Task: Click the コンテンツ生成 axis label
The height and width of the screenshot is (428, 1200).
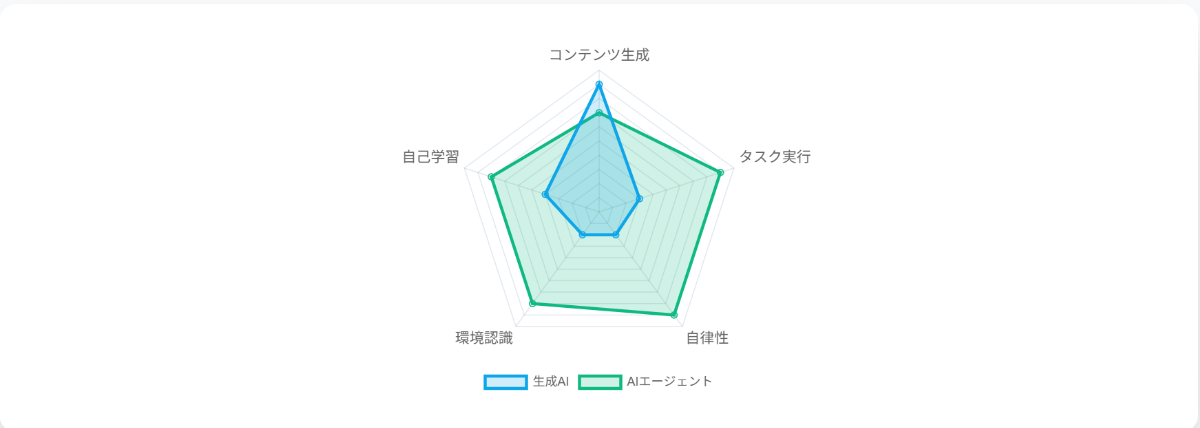Action: pos(599,55)
